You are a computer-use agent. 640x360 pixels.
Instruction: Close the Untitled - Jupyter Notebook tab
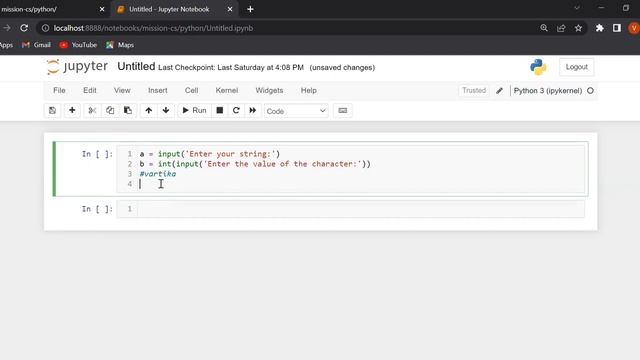(x=230, y=9)
